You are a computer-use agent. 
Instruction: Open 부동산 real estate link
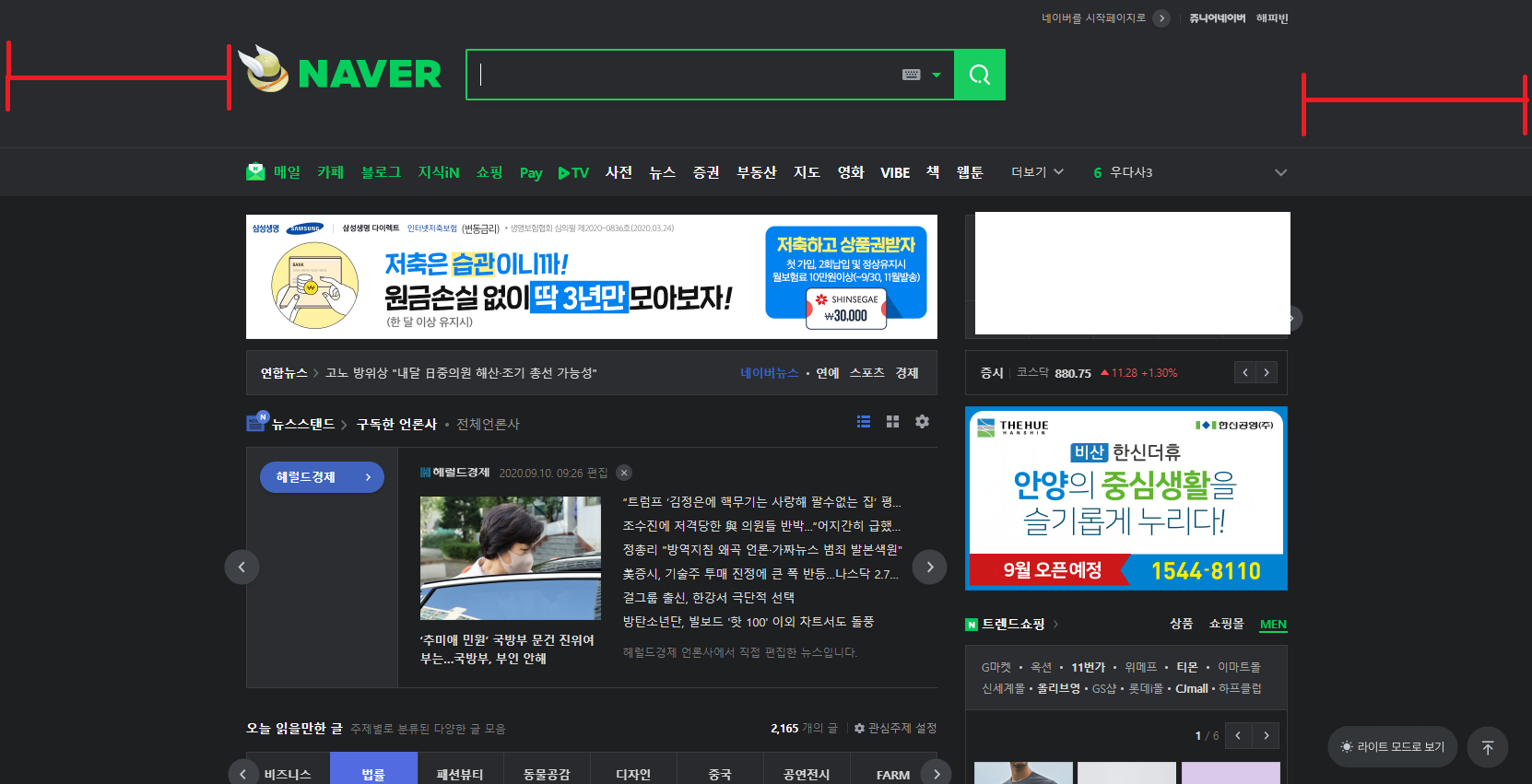(x=757, y=172)
